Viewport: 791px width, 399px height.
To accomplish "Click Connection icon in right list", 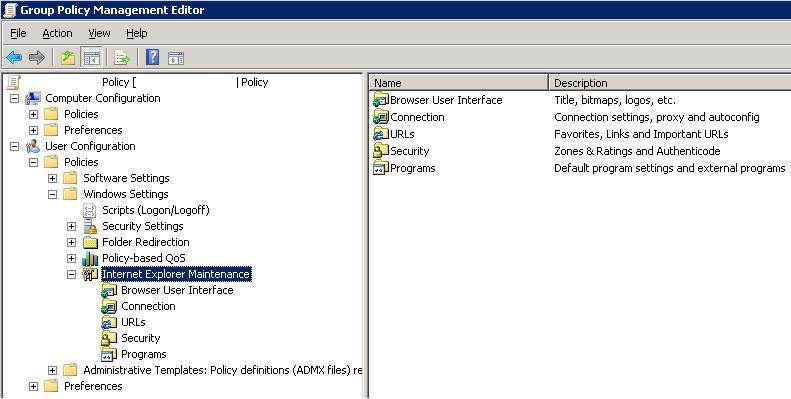I will click(x=381, y=117).
